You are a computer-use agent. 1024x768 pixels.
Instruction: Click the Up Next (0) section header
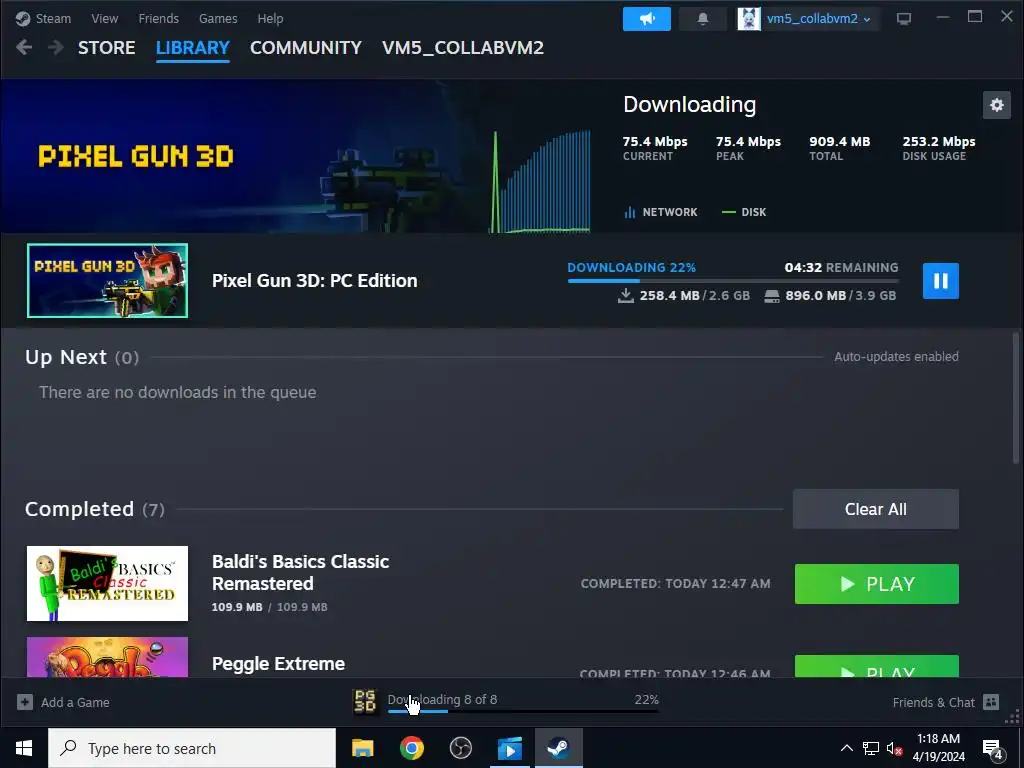coord(82,357)
